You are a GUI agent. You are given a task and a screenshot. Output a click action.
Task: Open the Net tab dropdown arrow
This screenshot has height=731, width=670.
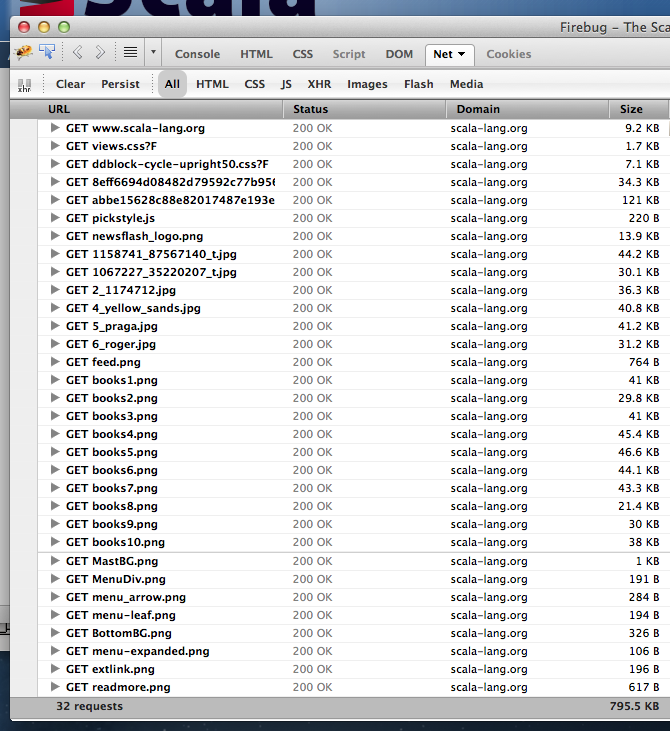pos(462,54)
